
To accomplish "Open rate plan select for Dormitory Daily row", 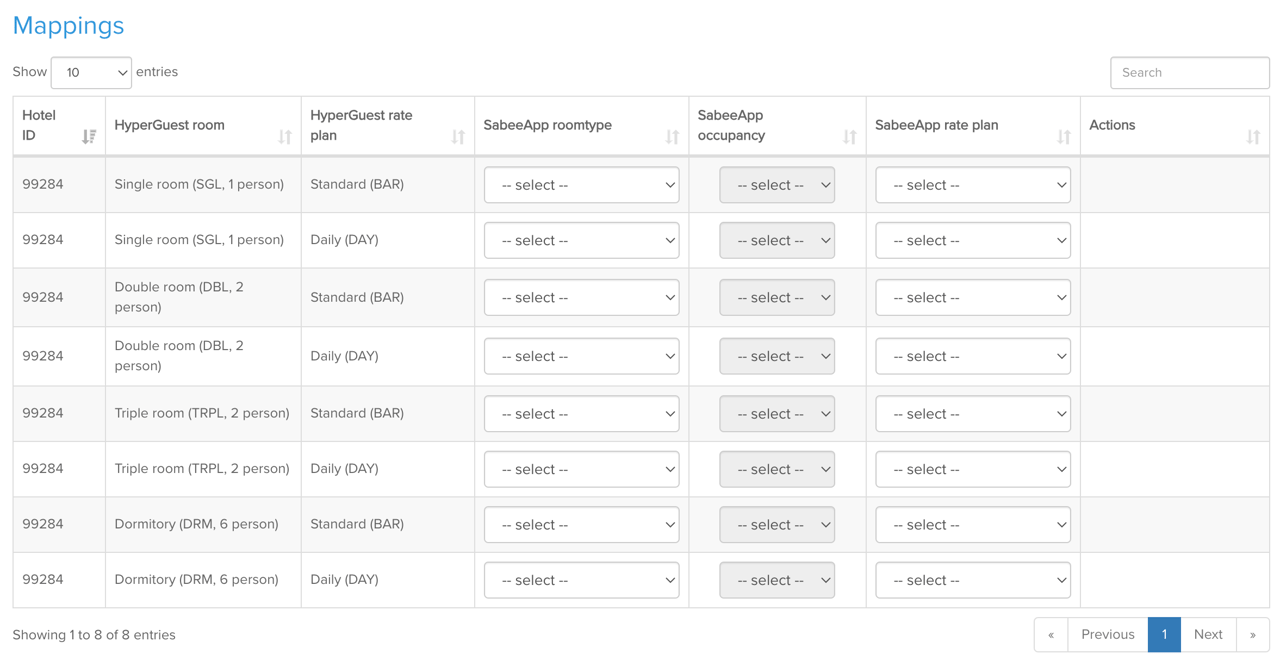I will tap(973, 580).
